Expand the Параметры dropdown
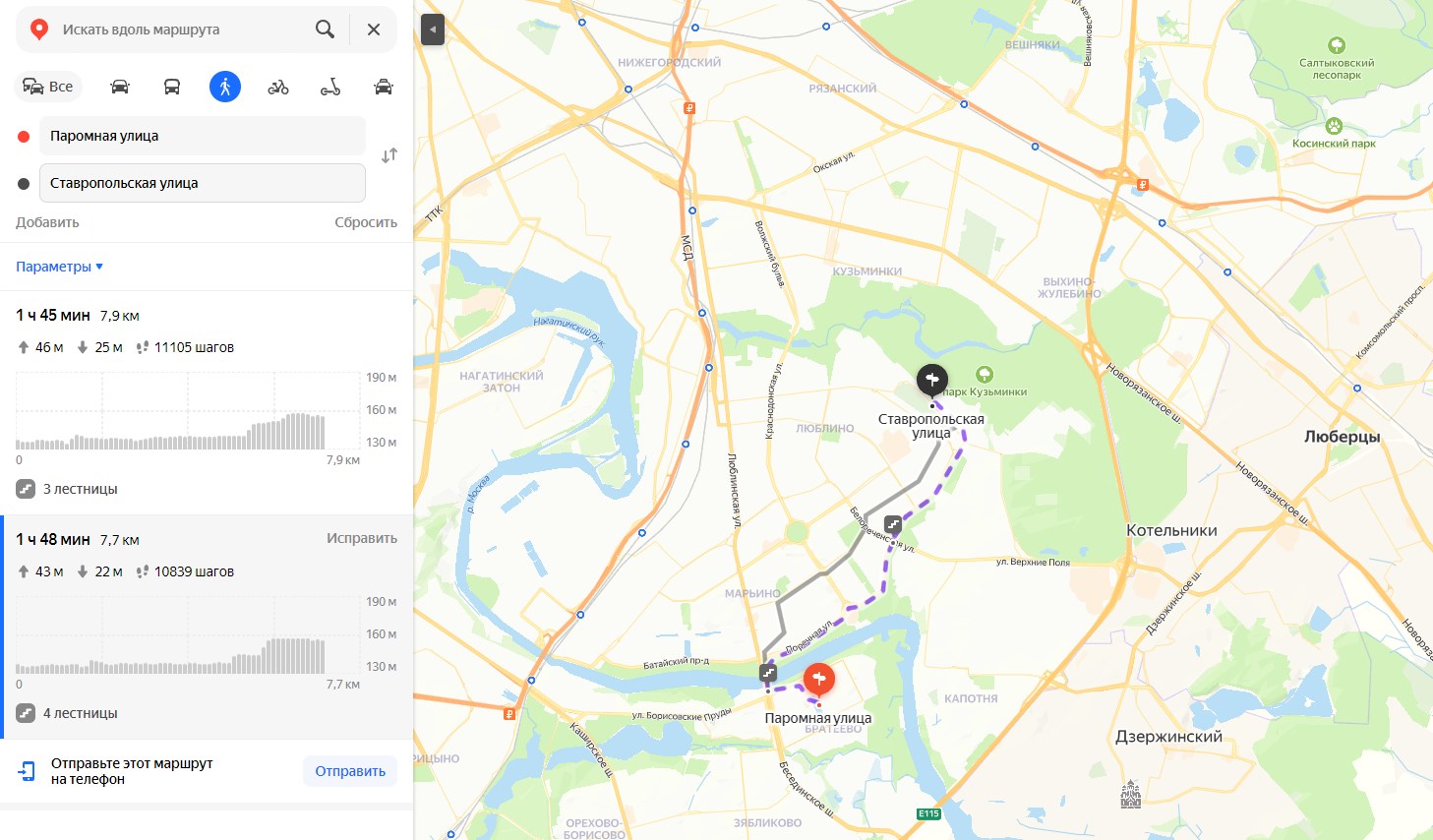This screenshot has height=840, width=1433. [x=59, y=267]
